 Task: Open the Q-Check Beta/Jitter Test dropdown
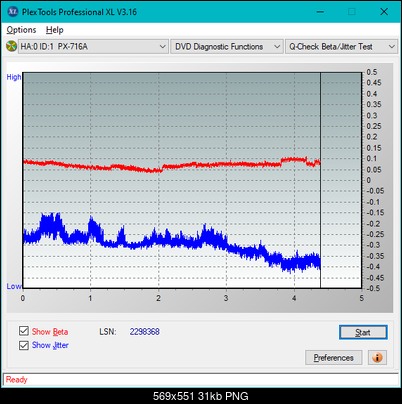tap(342, 47)
